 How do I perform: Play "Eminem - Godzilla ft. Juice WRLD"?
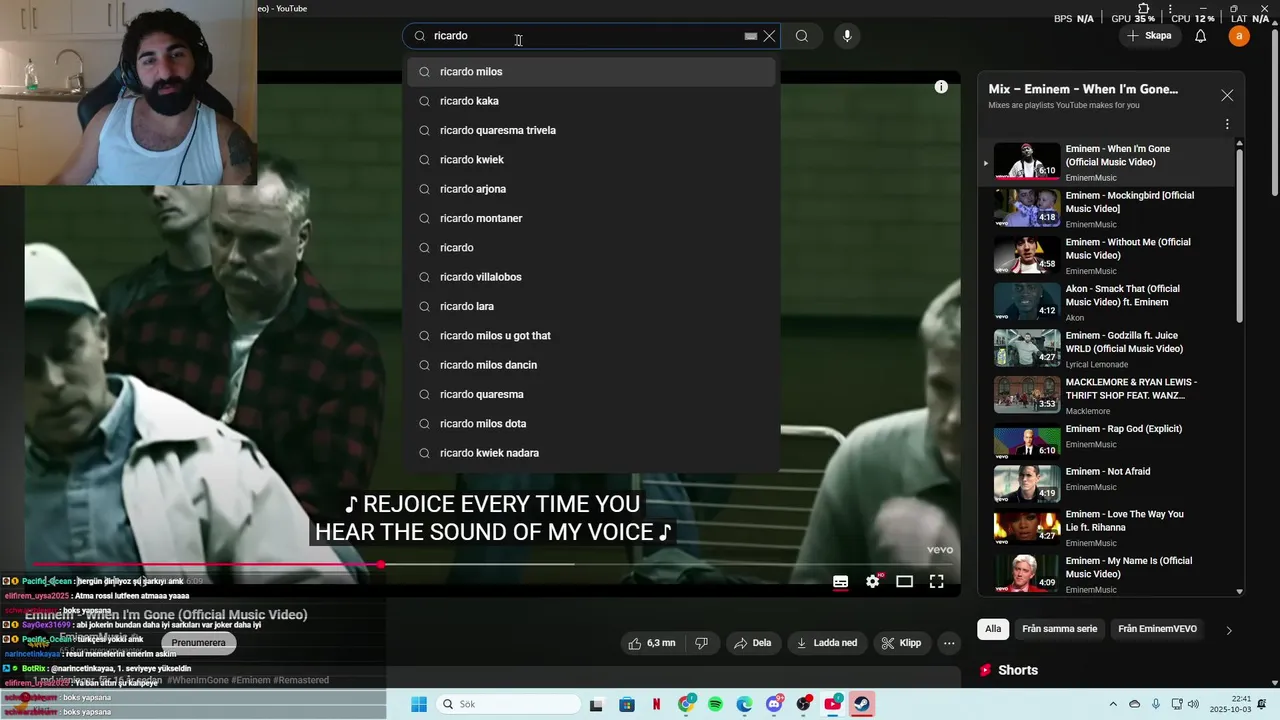(x=1108, y=348)
